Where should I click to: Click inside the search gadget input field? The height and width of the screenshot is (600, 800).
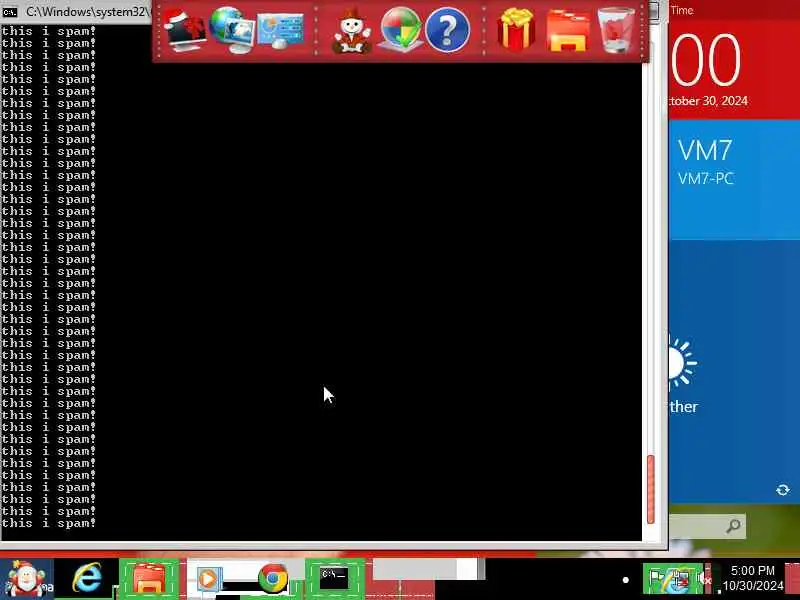pos(696,526)
